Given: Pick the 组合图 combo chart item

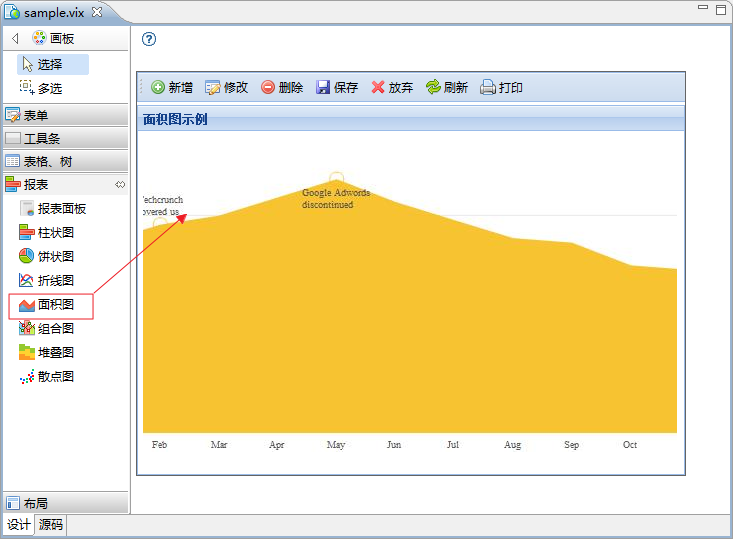Looking at the screenshot, I should [x=47, y=328].
